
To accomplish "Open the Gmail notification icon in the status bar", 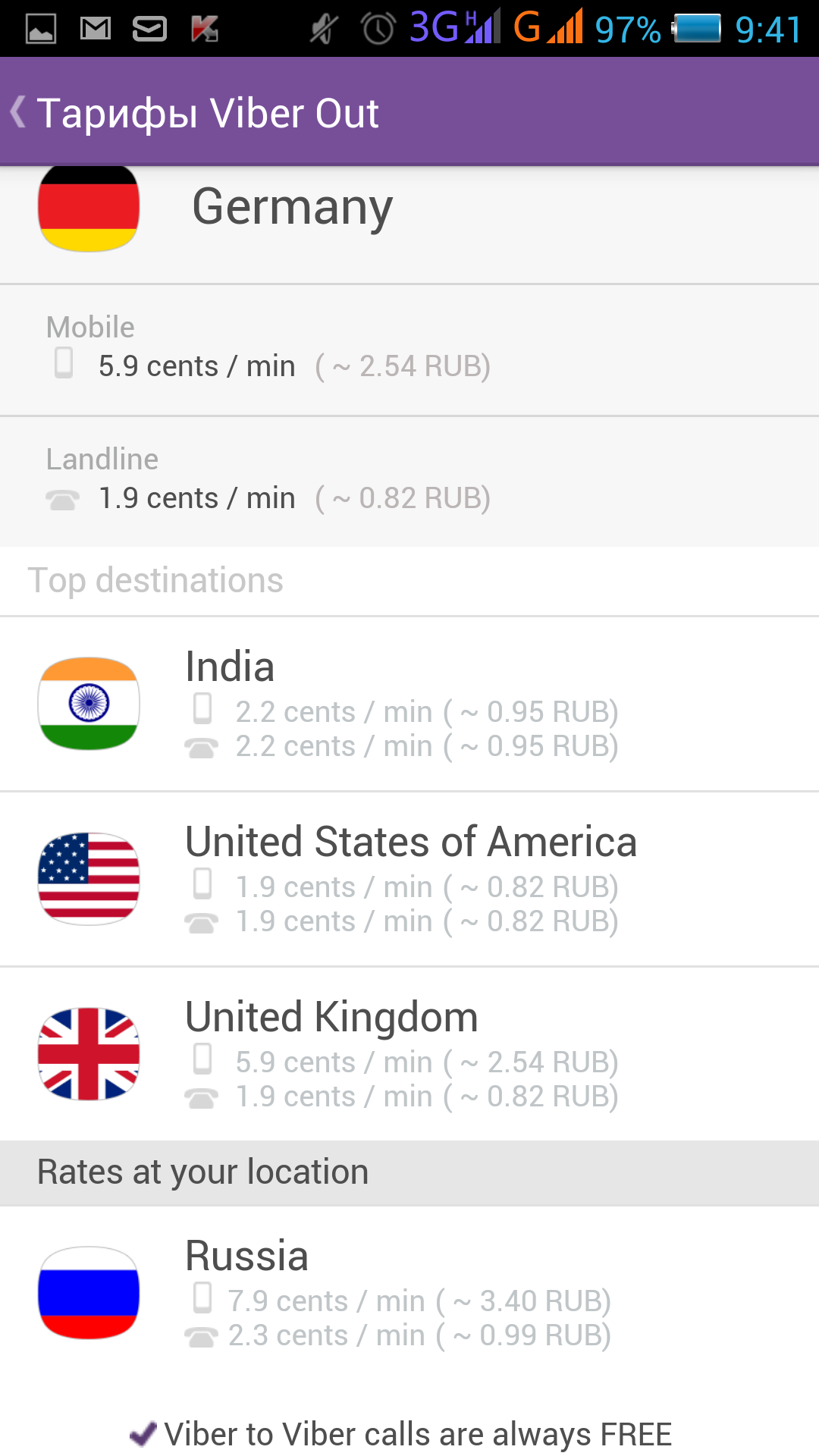I will tap(96, 29).
